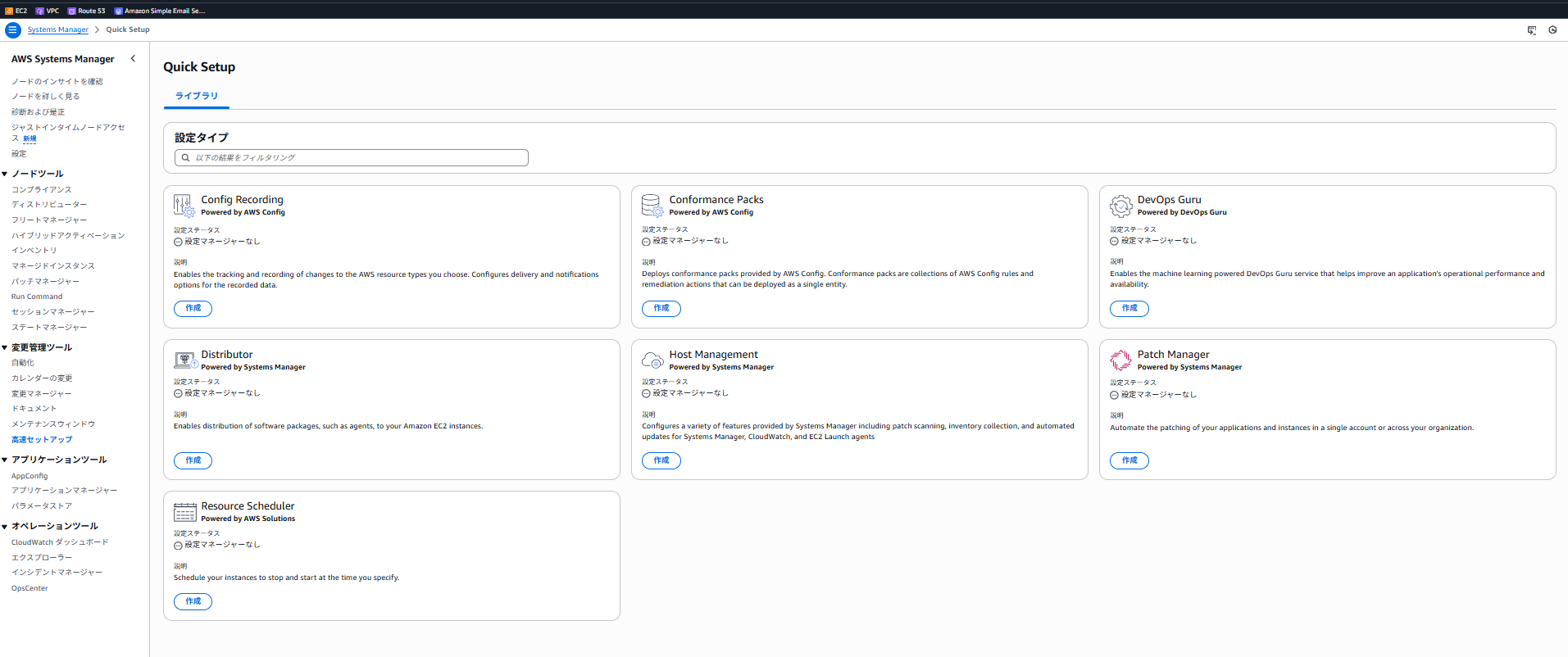Click the Patch Manager icon
The width and height of the screenshot is (1568, 657).
coord(1120,360)
